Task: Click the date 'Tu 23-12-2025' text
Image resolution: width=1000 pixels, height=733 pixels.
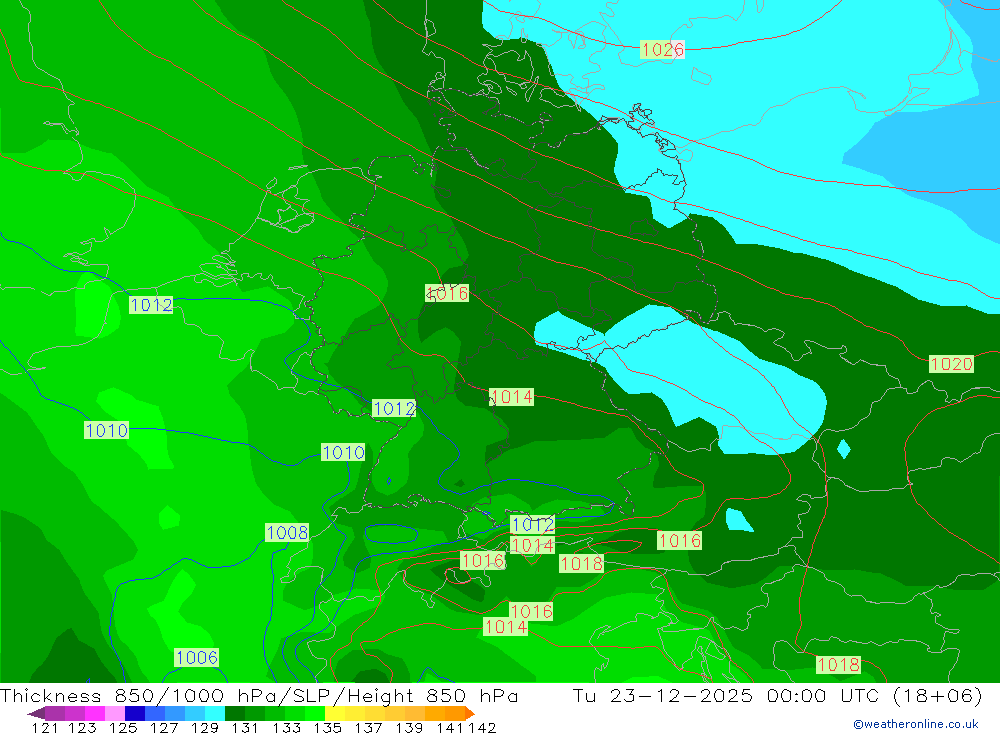Action: (663, 695)
